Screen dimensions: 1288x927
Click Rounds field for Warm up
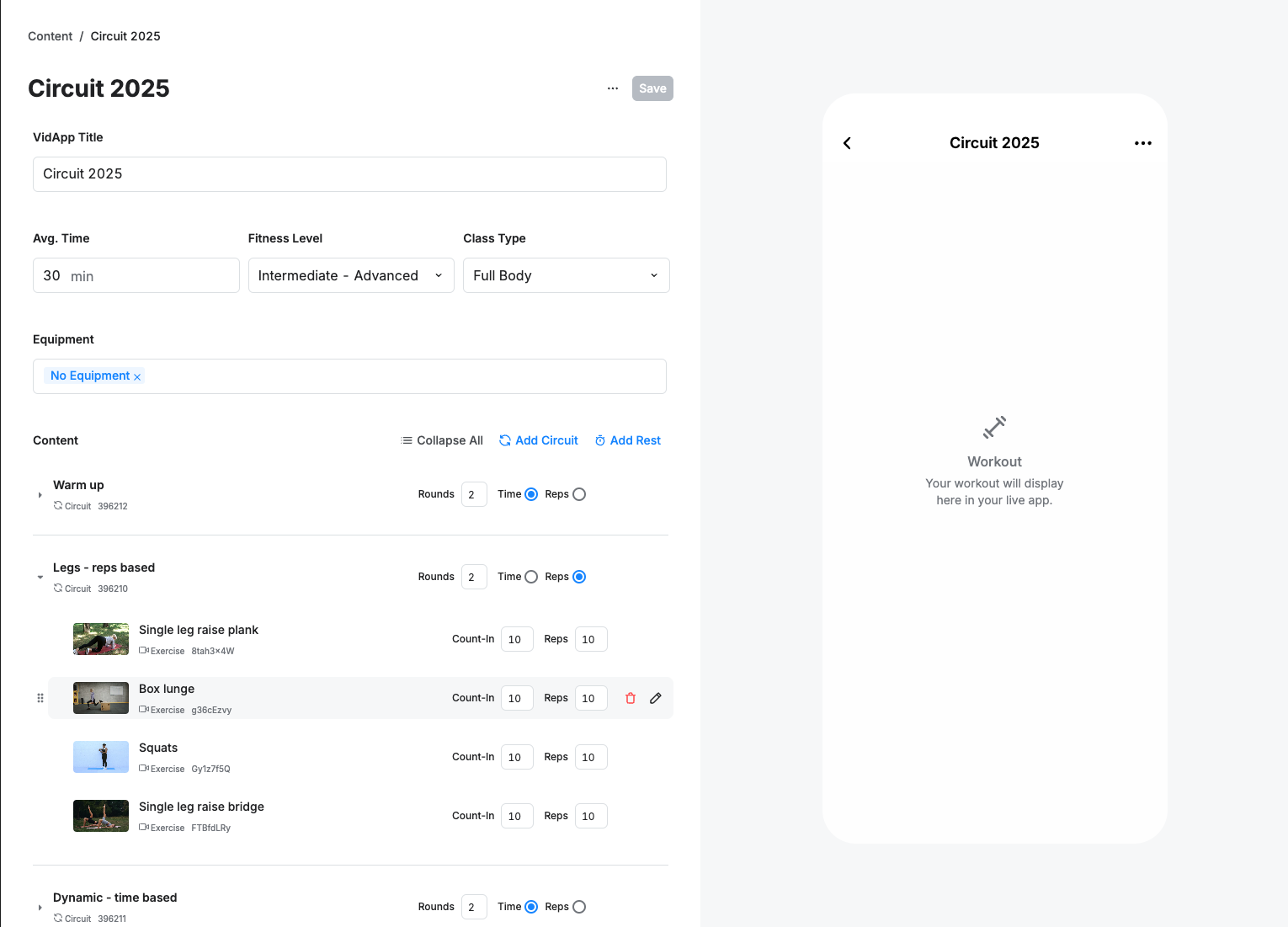click(474, 494)
